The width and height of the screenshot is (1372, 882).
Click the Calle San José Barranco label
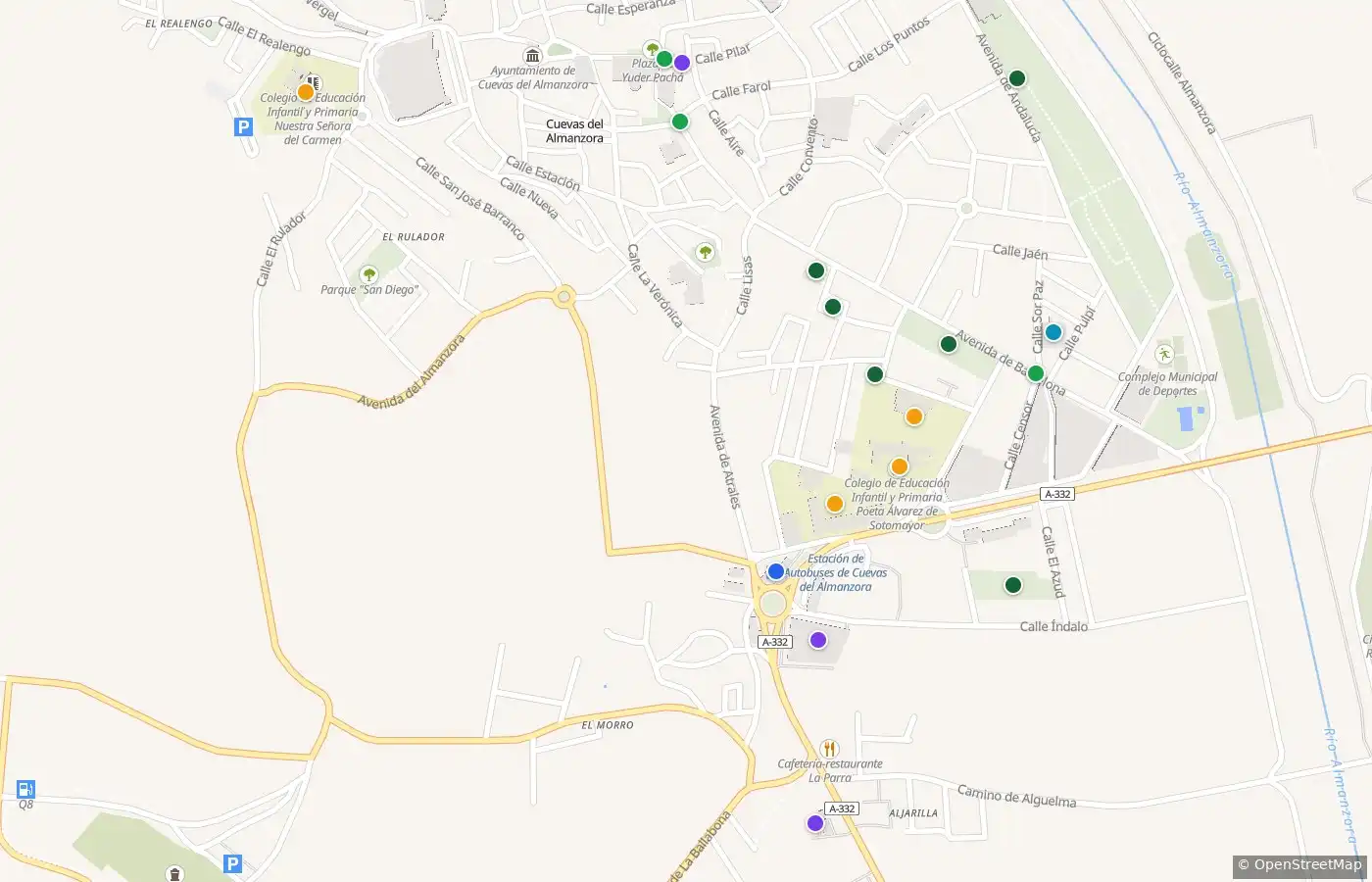click(x=470, y=199)
